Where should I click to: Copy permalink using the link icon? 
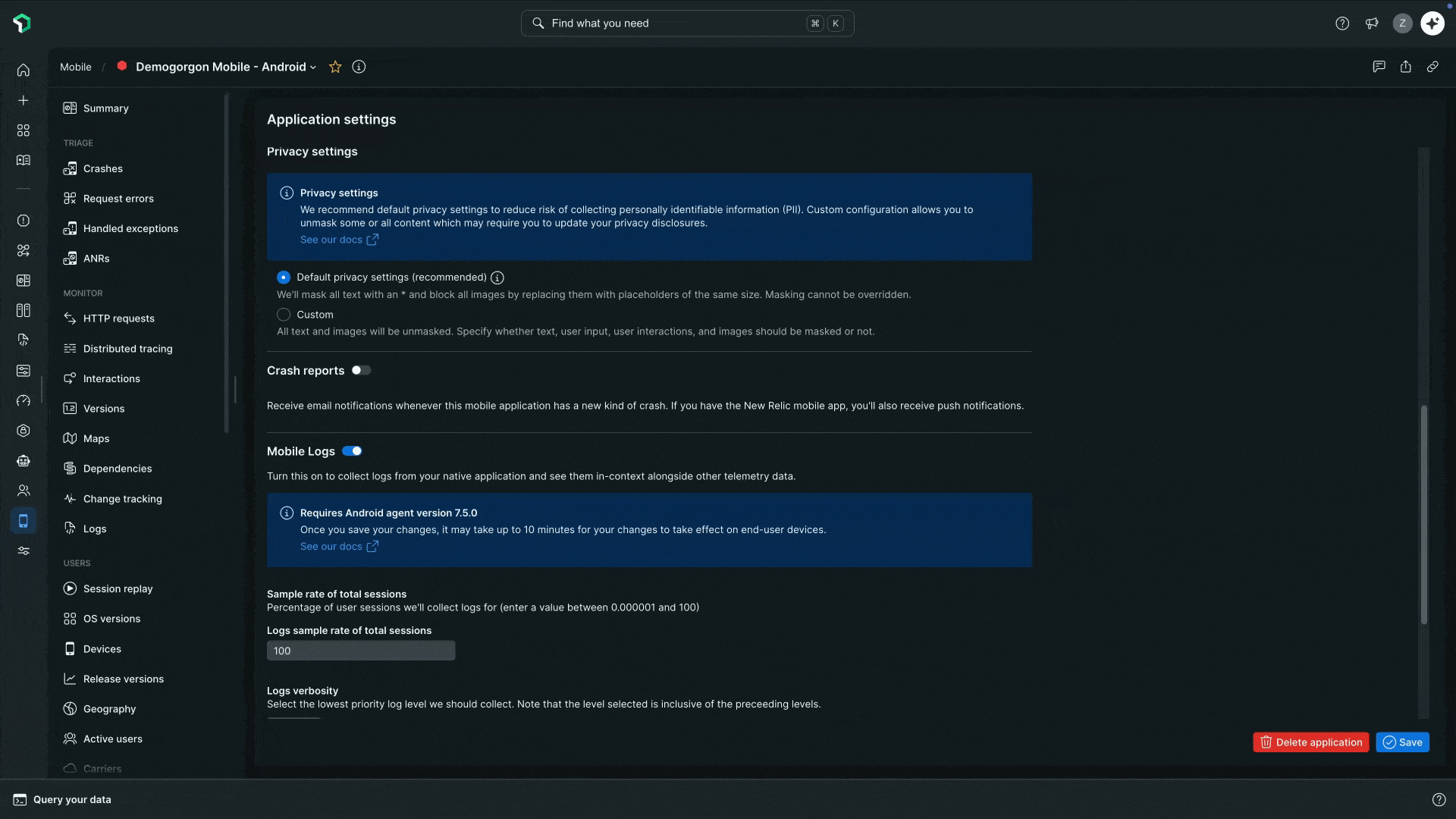1432,67
